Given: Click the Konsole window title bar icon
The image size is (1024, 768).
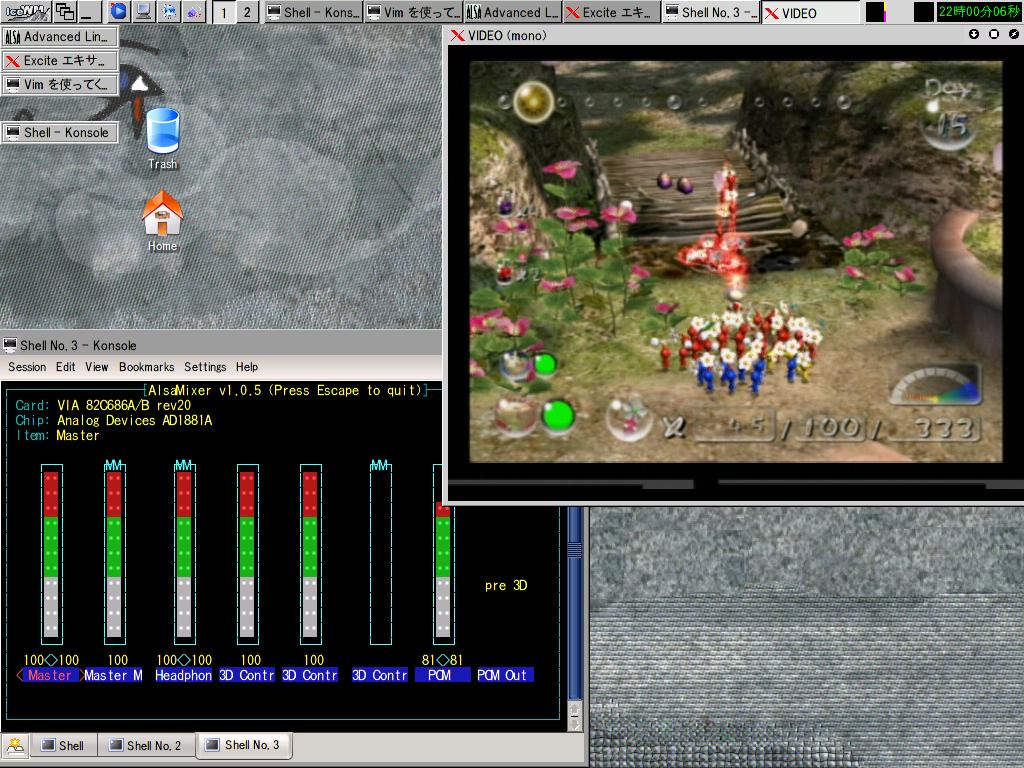Looking at the screenshot, I should click(x=10, y=345).
